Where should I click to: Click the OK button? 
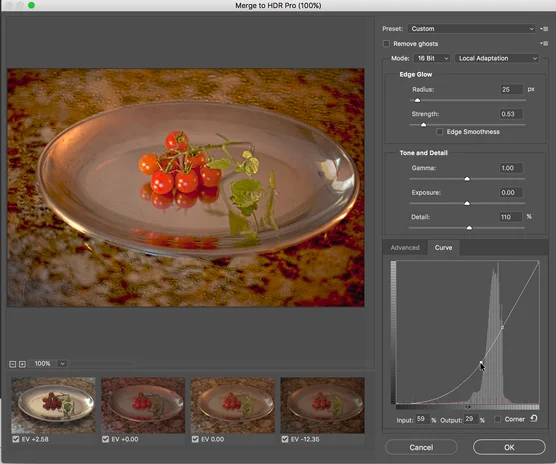(x=509, y=447)
